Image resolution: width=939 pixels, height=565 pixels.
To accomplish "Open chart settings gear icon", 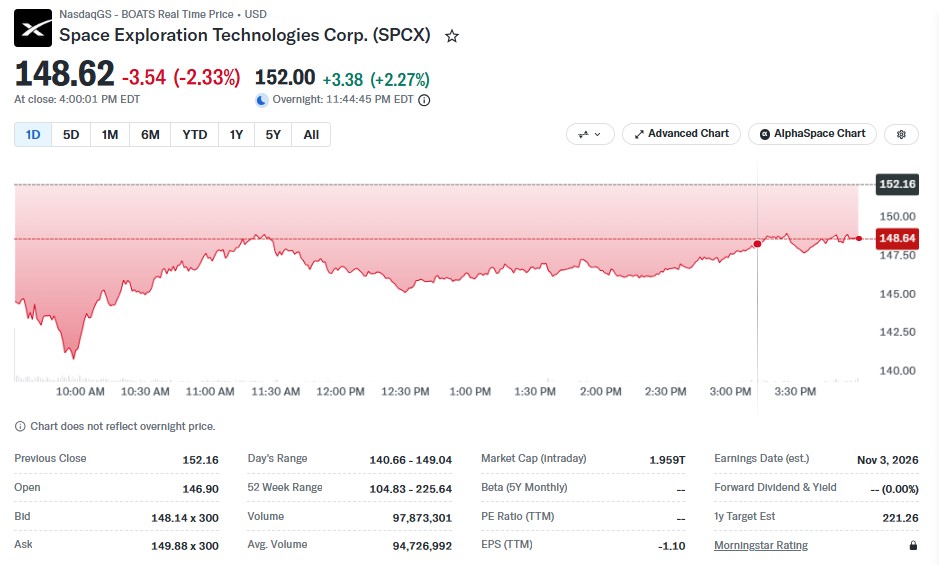I will click(901, 134).
